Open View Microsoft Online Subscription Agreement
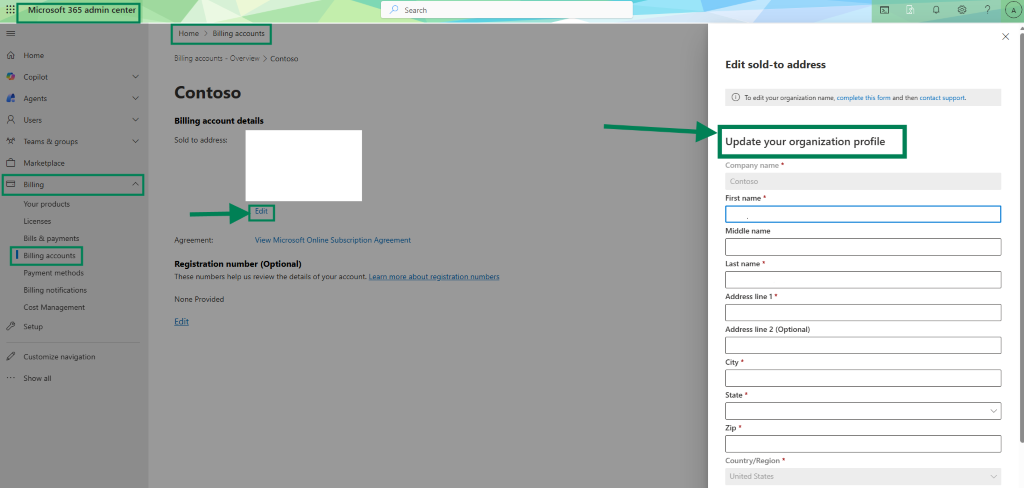Viewport: 1024px width, 488px height. click(333, 240)
